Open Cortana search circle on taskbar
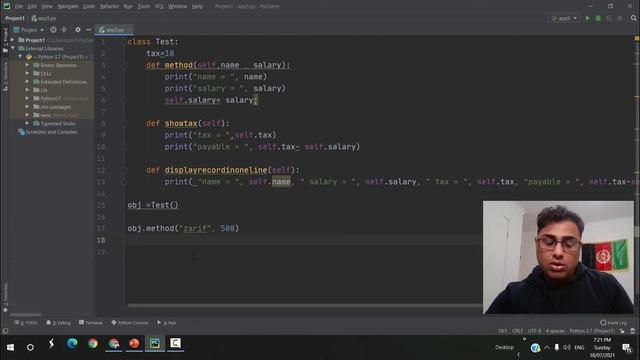The image size is (640, 360). coord(30,347)
